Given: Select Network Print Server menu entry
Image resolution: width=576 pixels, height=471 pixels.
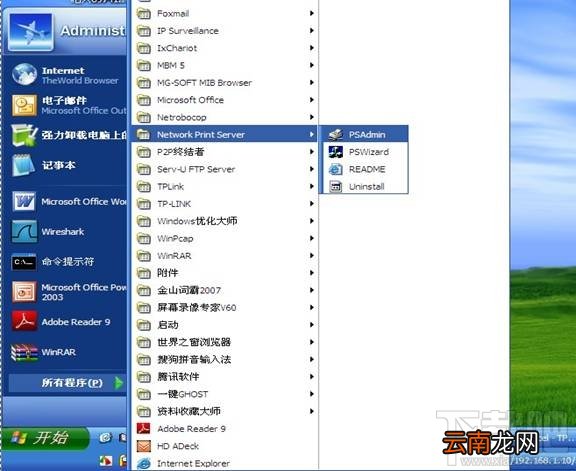Looking at the screenshot, I should coord(224,134).
